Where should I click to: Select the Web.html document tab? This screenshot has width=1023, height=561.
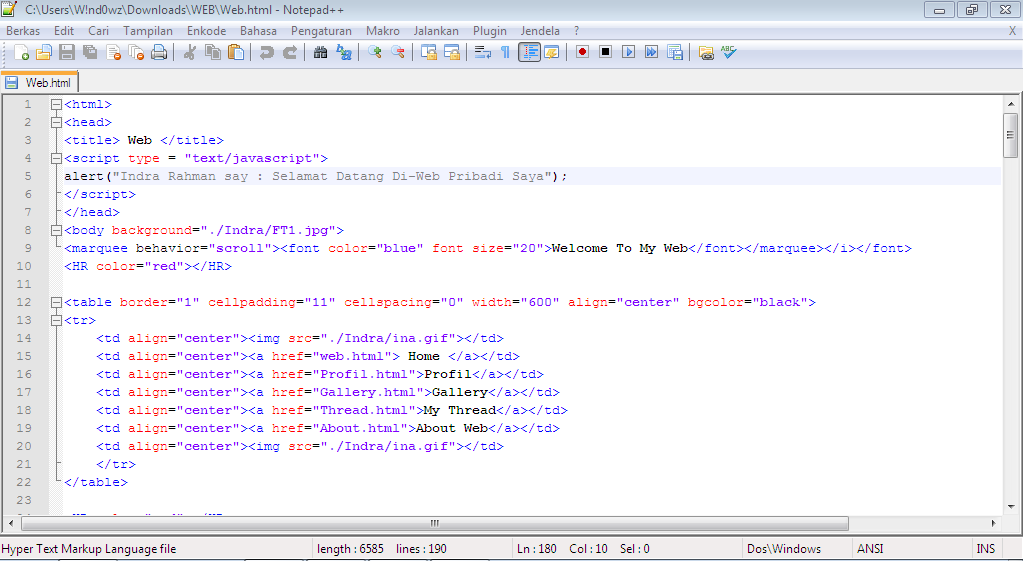(40, 83)
